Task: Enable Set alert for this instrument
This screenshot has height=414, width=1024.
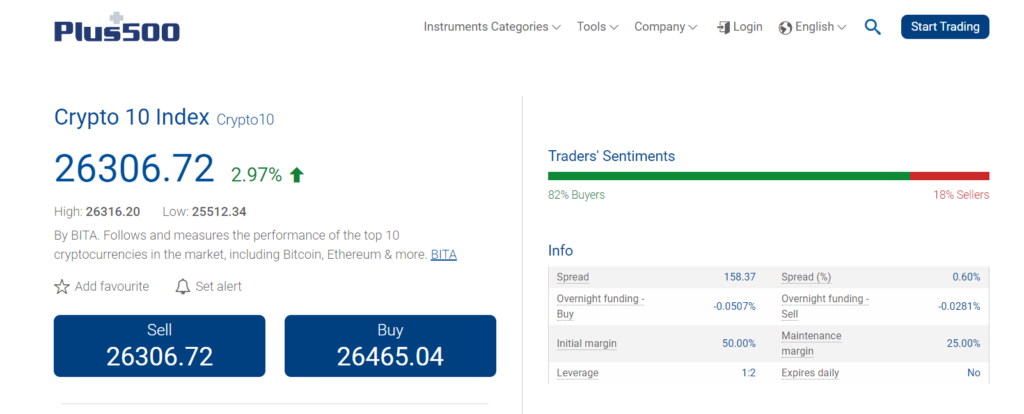Action: click(x=218, y=287)
